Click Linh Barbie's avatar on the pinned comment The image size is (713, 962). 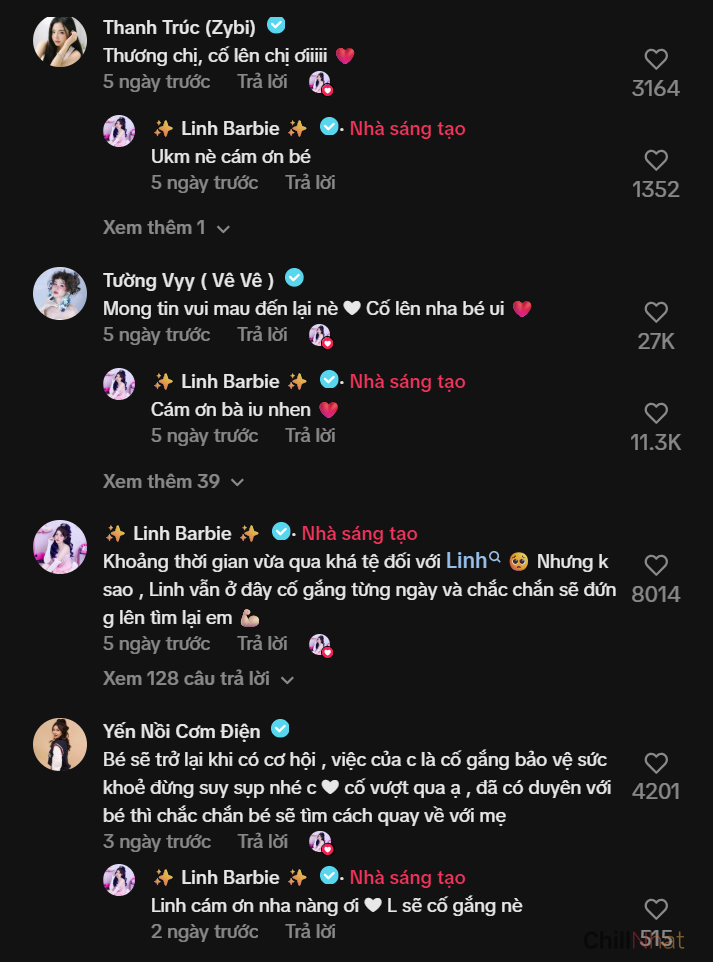[x=59, y=546]
